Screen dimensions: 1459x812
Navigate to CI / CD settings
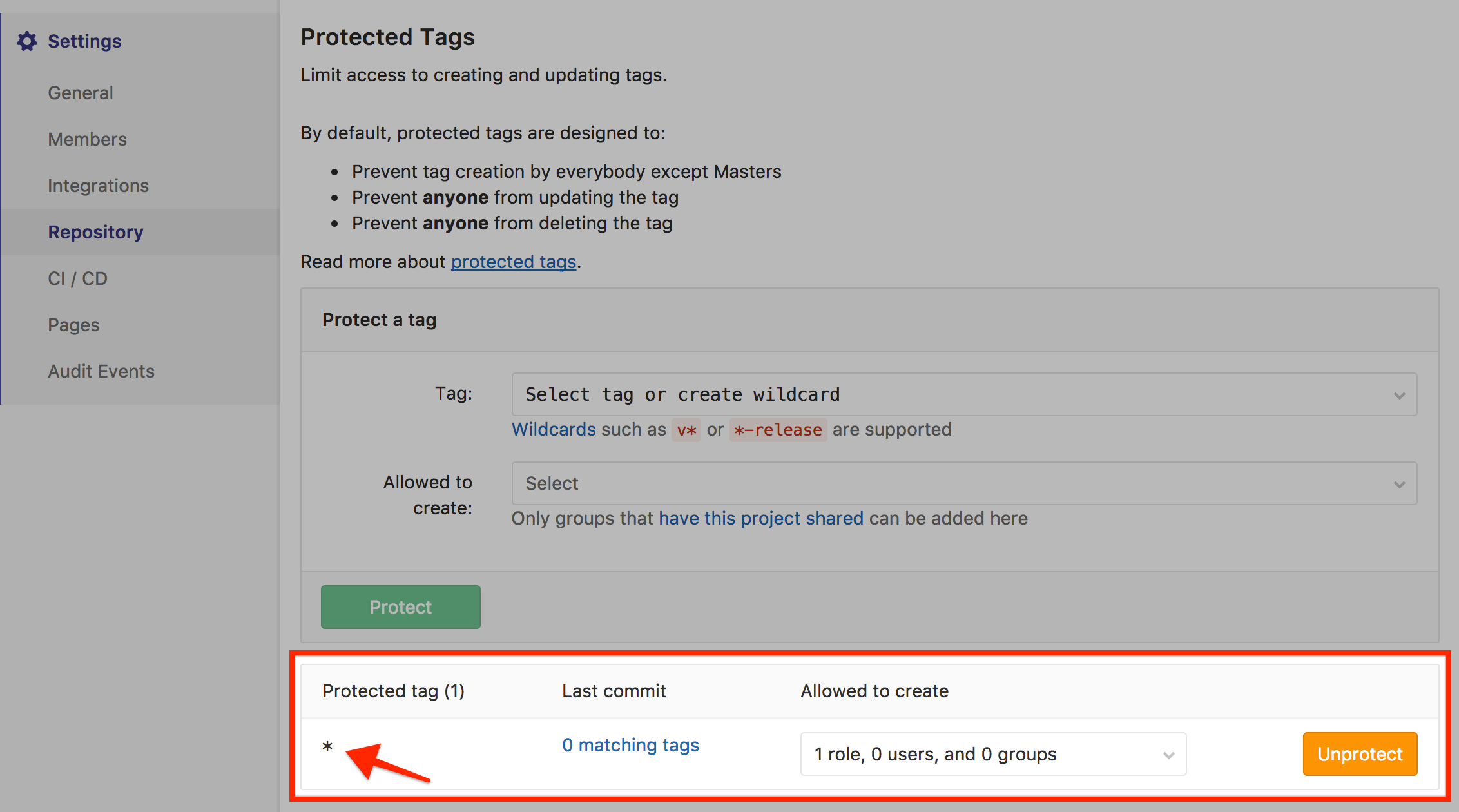coord(77,278)
